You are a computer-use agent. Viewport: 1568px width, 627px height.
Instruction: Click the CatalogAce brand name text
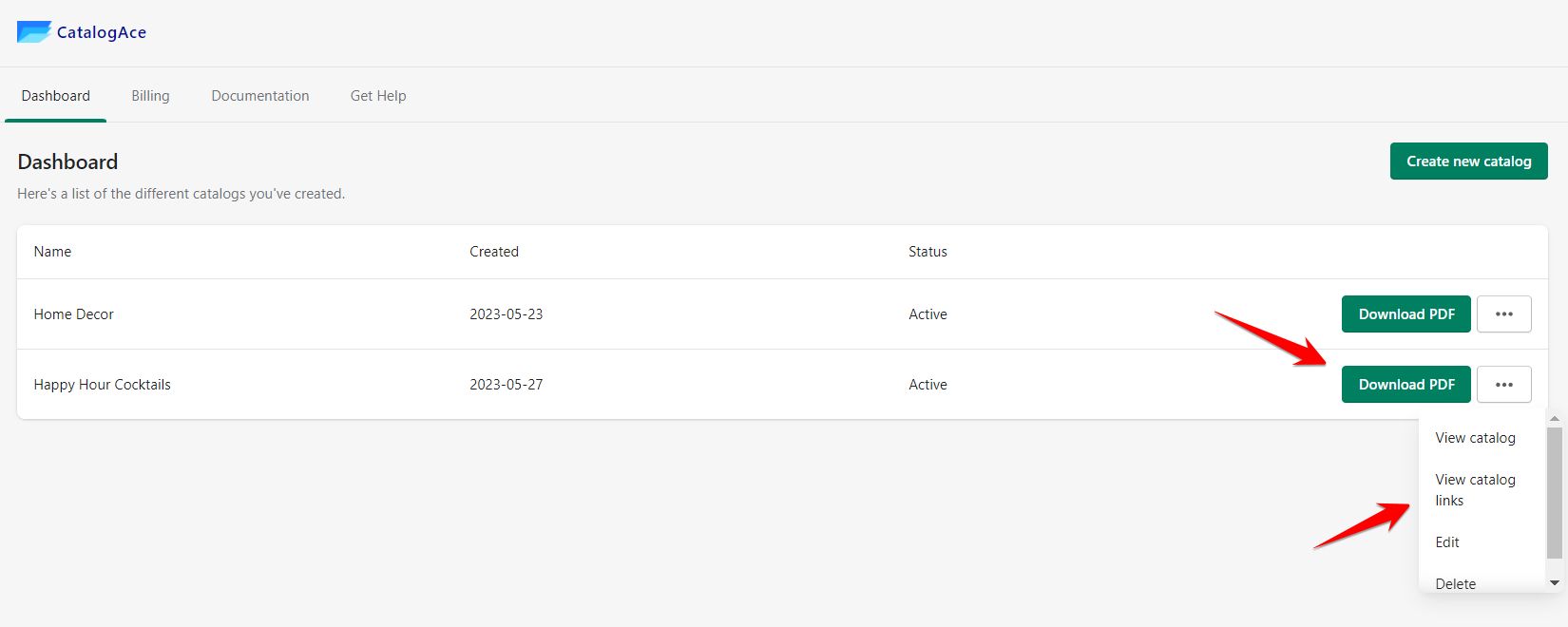pyautogui.click(x=102, y=32)
